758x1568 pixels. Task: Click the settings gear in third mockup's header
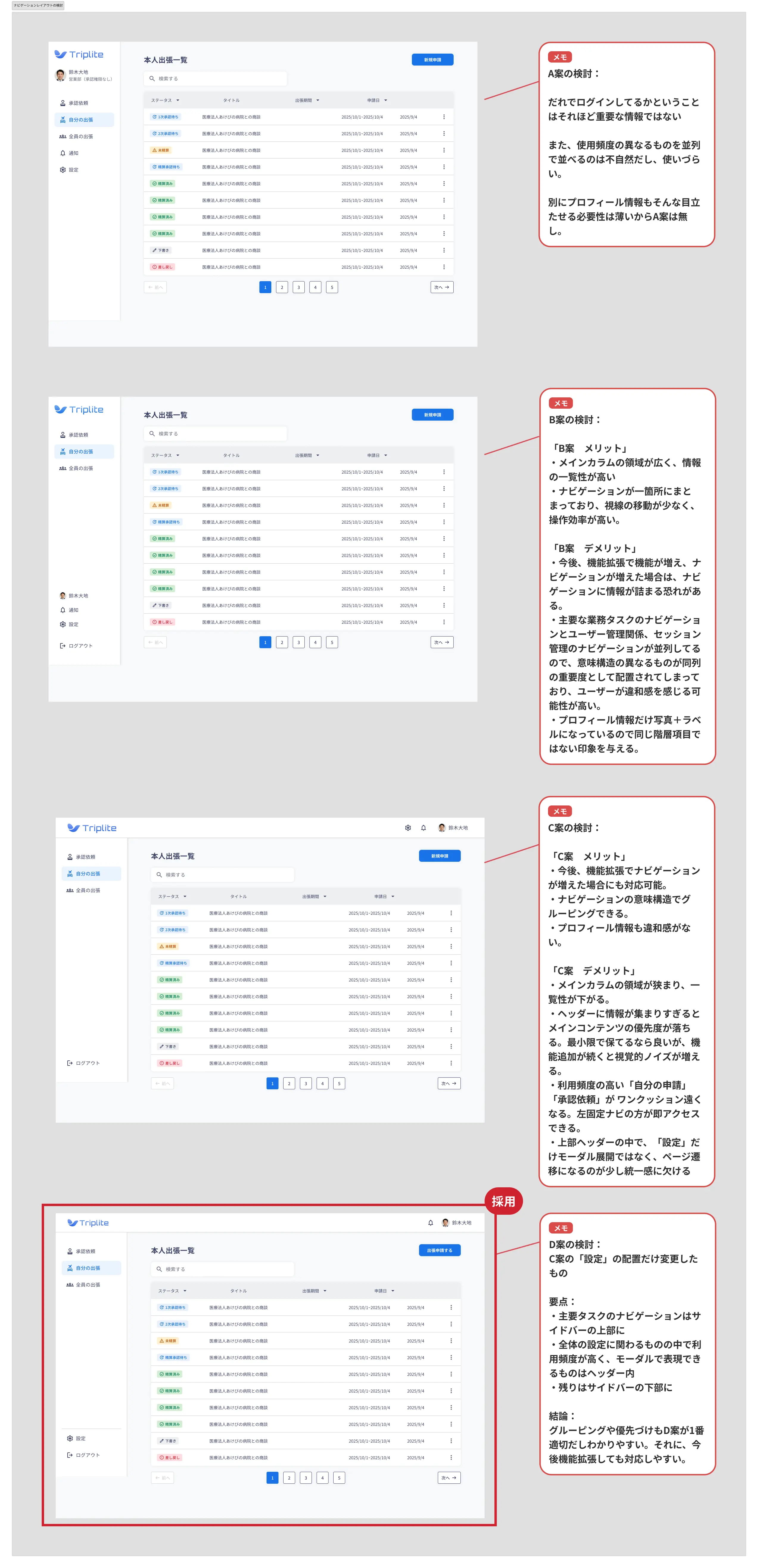coord(408,828)
